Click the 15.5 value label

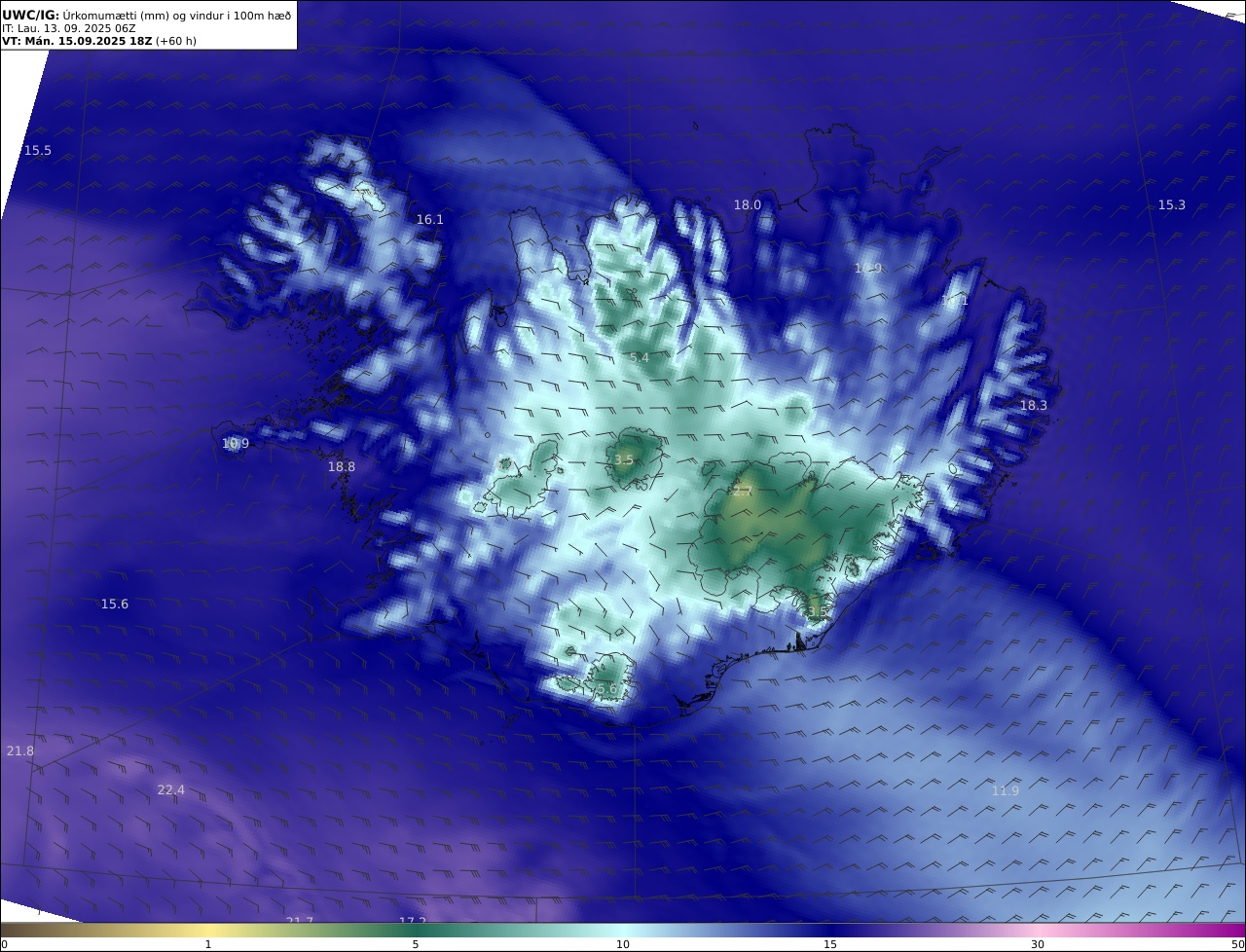coord(38,151)
